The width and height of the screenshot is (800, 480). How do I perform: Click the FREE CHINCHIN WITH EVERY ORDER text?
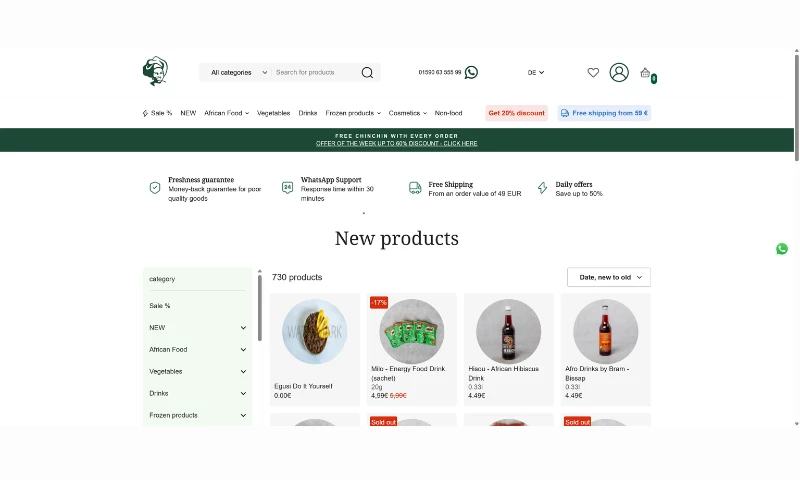[x=396, y=136]
